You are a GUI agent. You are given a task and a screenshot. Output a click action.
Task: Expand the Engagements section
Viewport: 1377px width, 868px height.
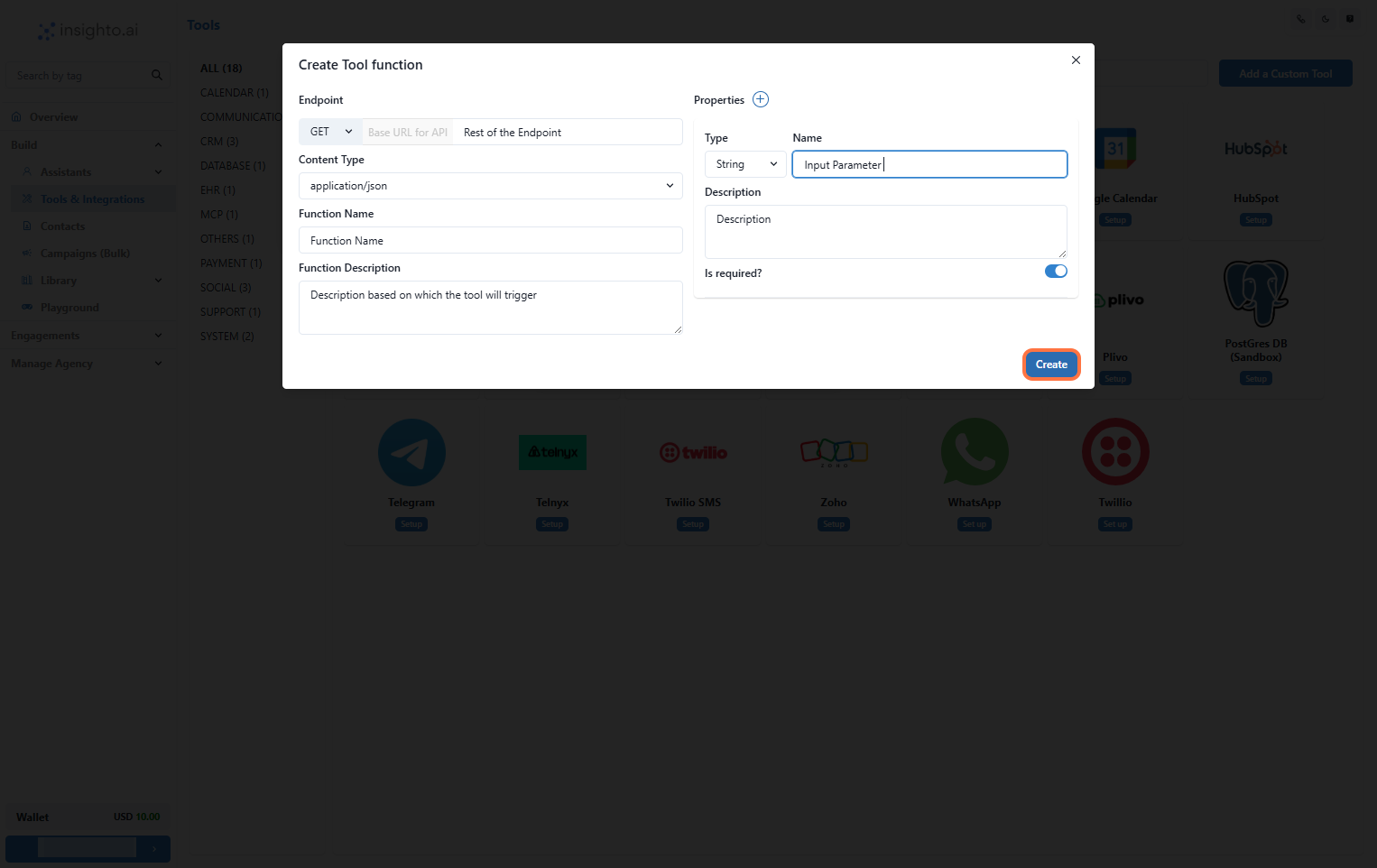[87, 336]
